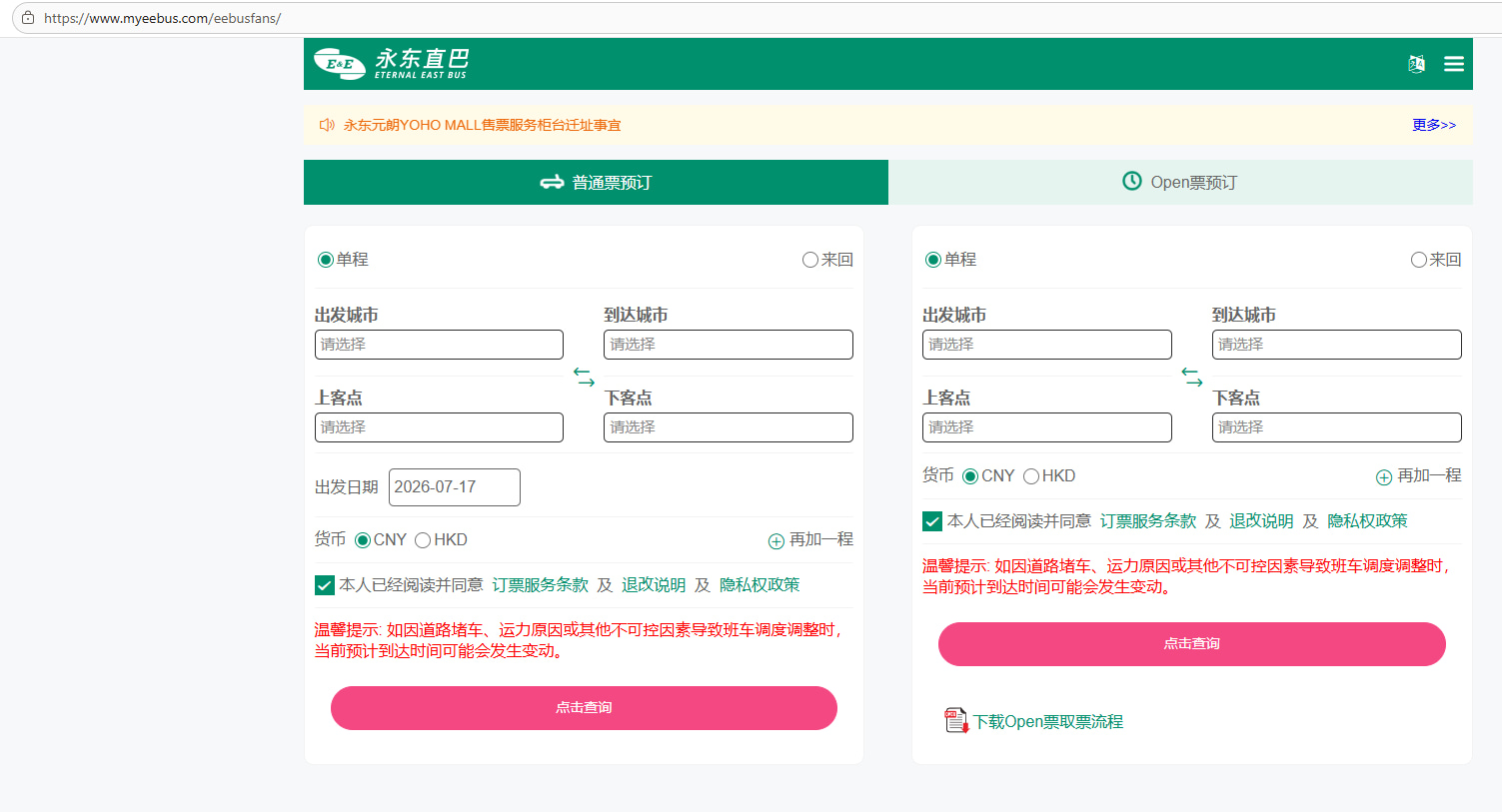1502x812 pixels.
Task: Click the browser address bar URL
Action: click(163, 18)
